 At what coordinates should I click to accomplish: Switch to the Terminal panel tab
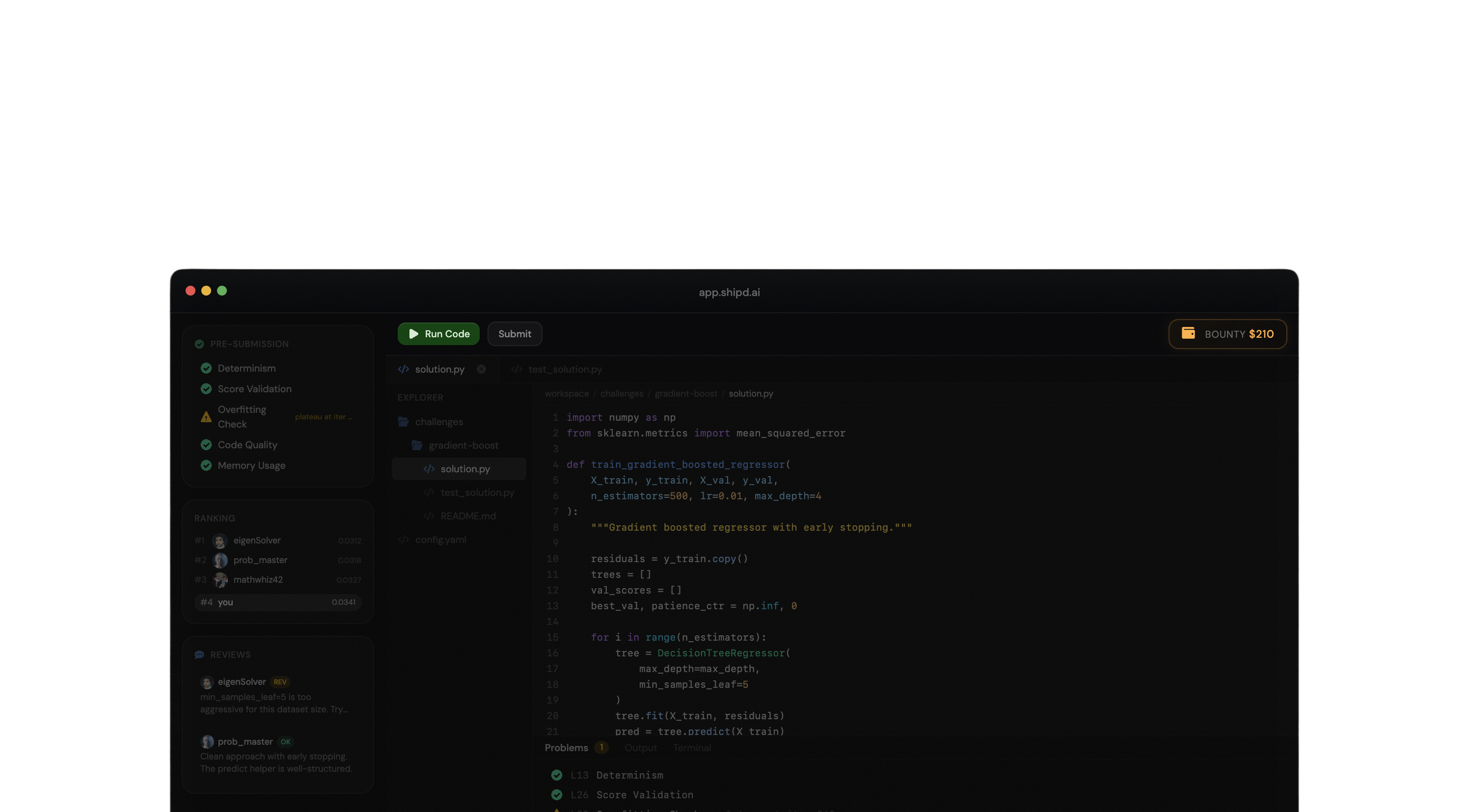pos(692,748)
